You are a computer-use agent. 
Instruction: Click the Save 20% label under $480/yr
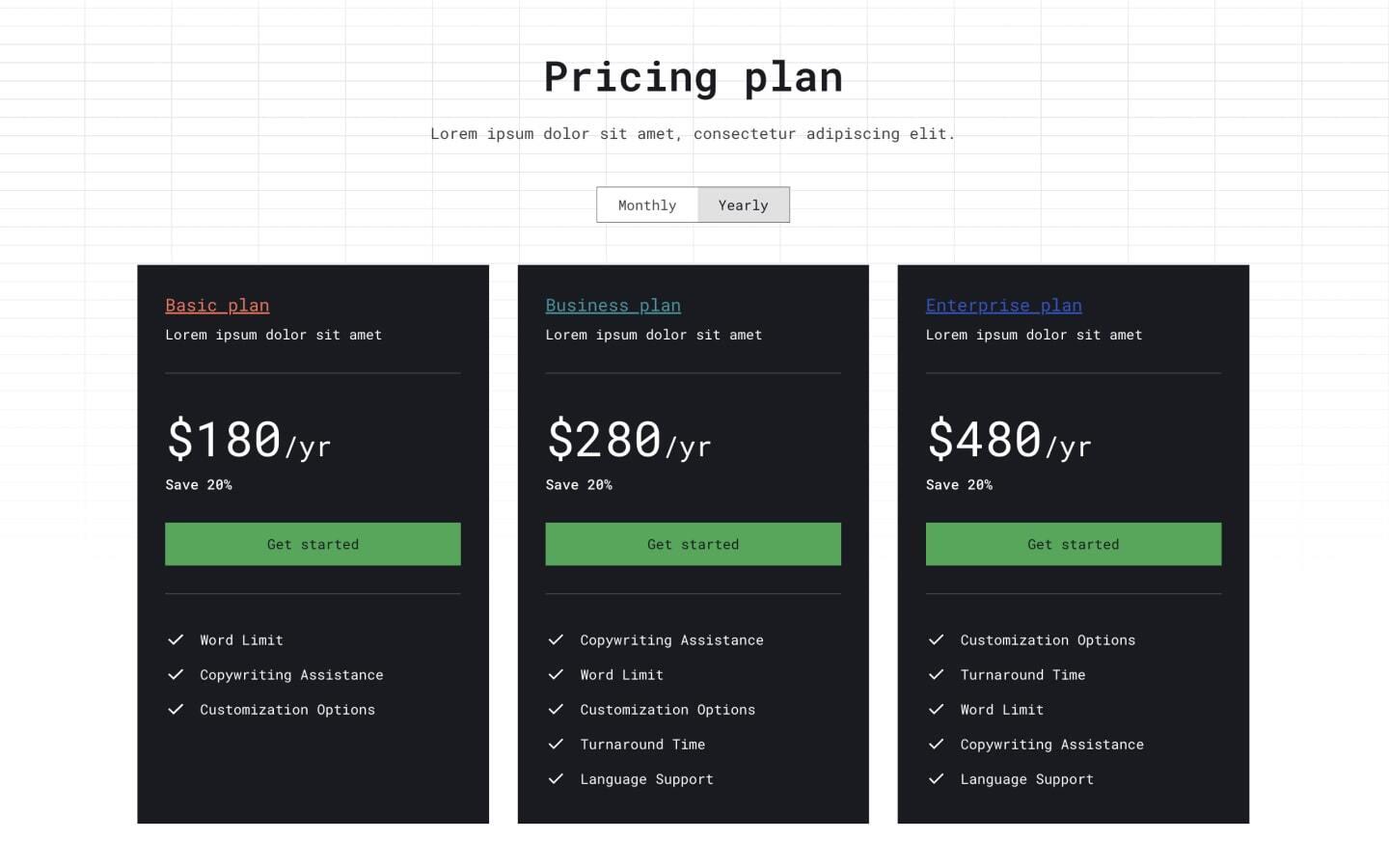click(x=959, y=484)
